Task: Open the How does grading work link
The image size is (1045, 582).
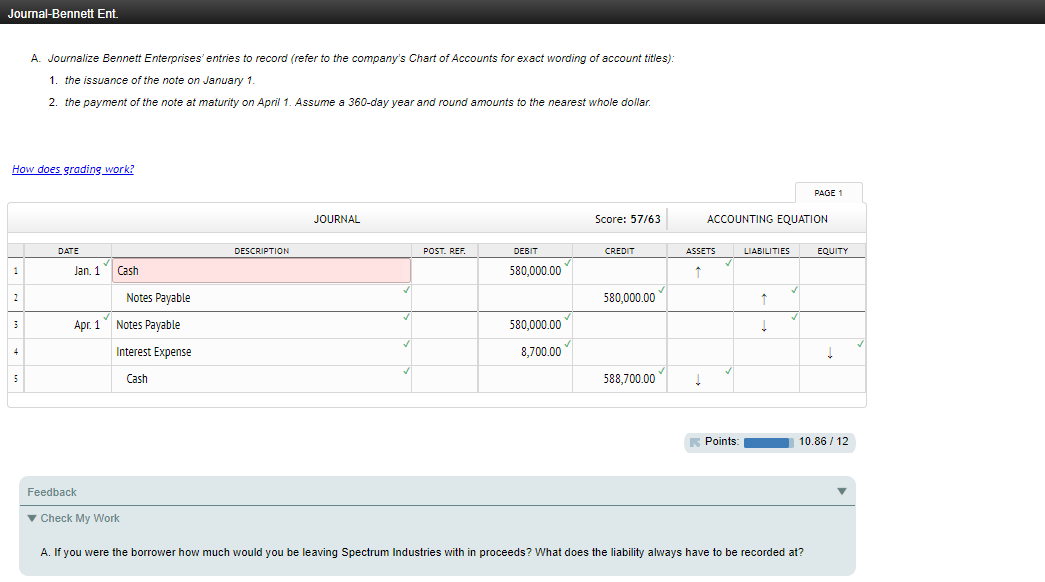Action: tap(72, 169)
